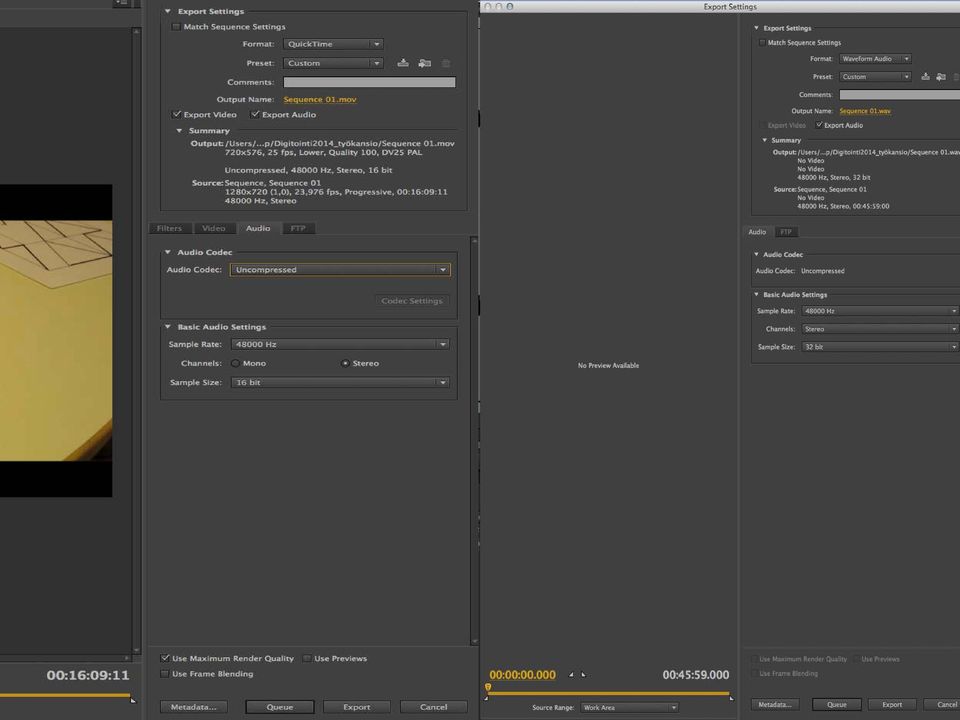This screenshot has height=720, width=960.
Task: Open the Sample Size dropdown showing 32 bit
Action: click(880, 347)
